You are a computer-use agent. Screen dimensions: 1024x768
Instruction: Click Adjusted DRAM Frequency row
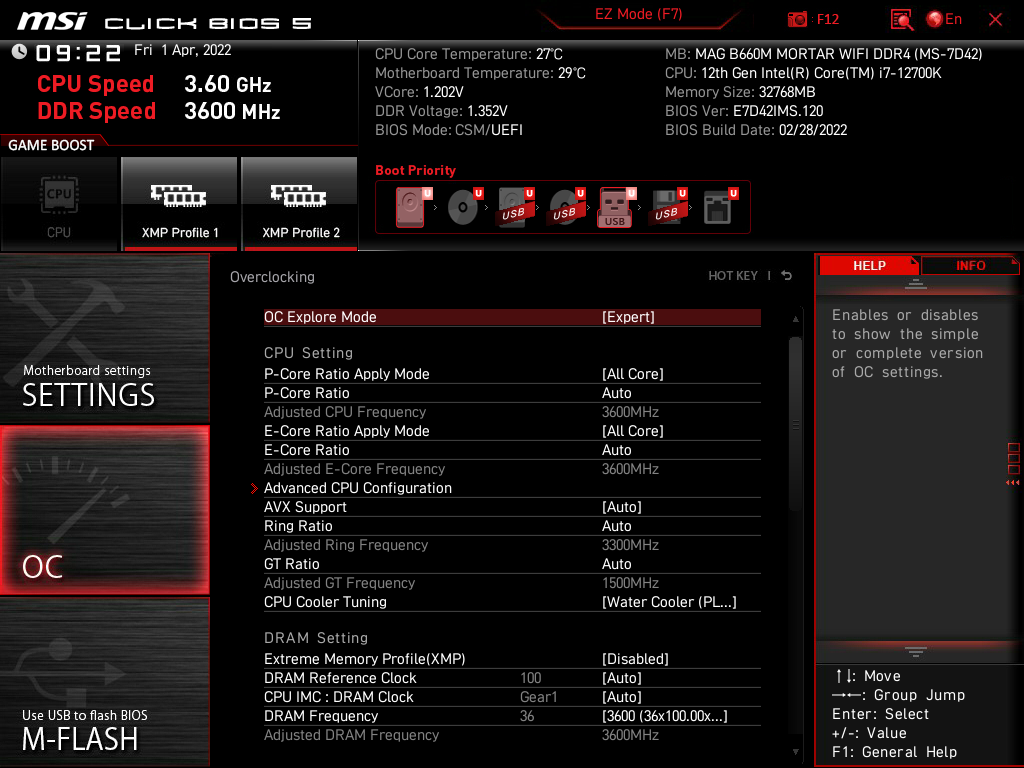pos(512,735)
